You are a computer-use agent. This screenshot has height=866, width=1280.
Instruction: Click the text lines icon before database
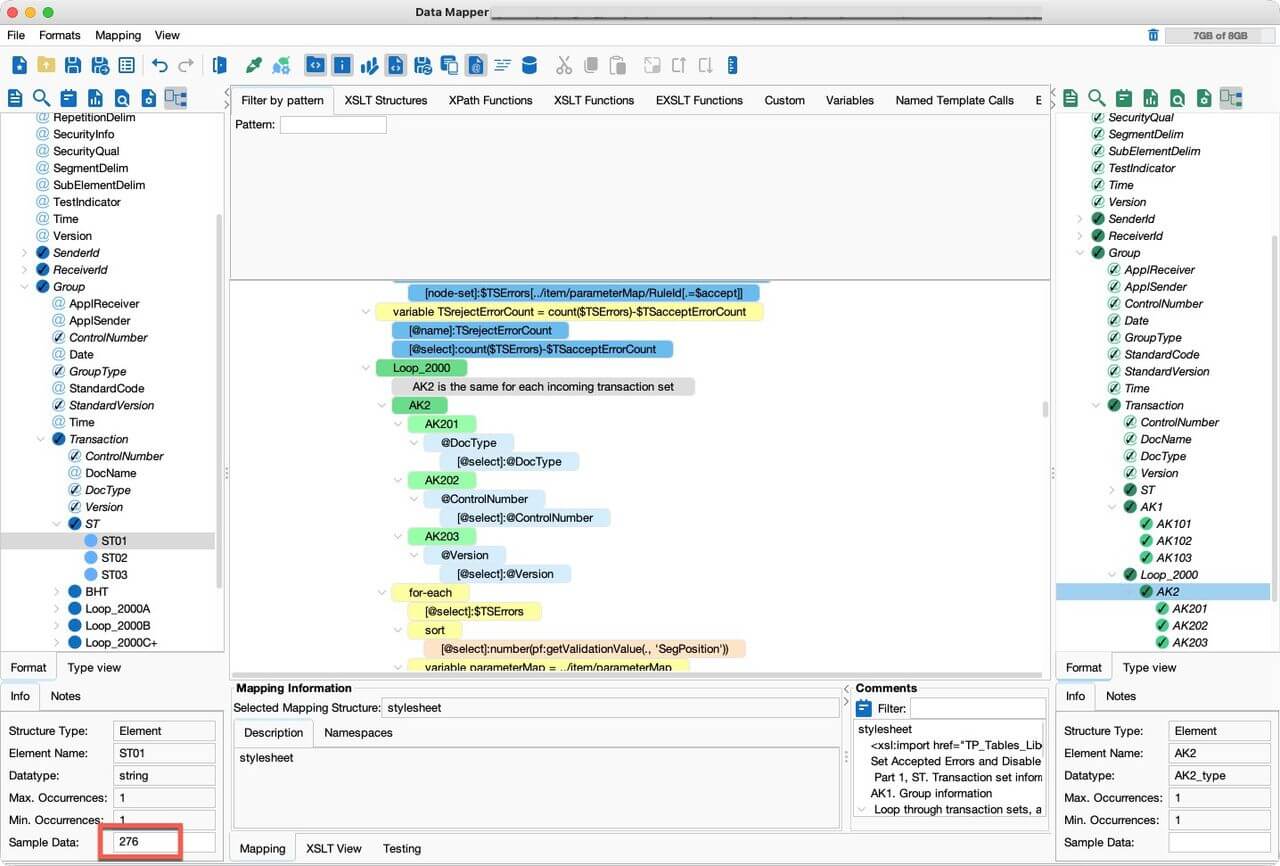502,66
